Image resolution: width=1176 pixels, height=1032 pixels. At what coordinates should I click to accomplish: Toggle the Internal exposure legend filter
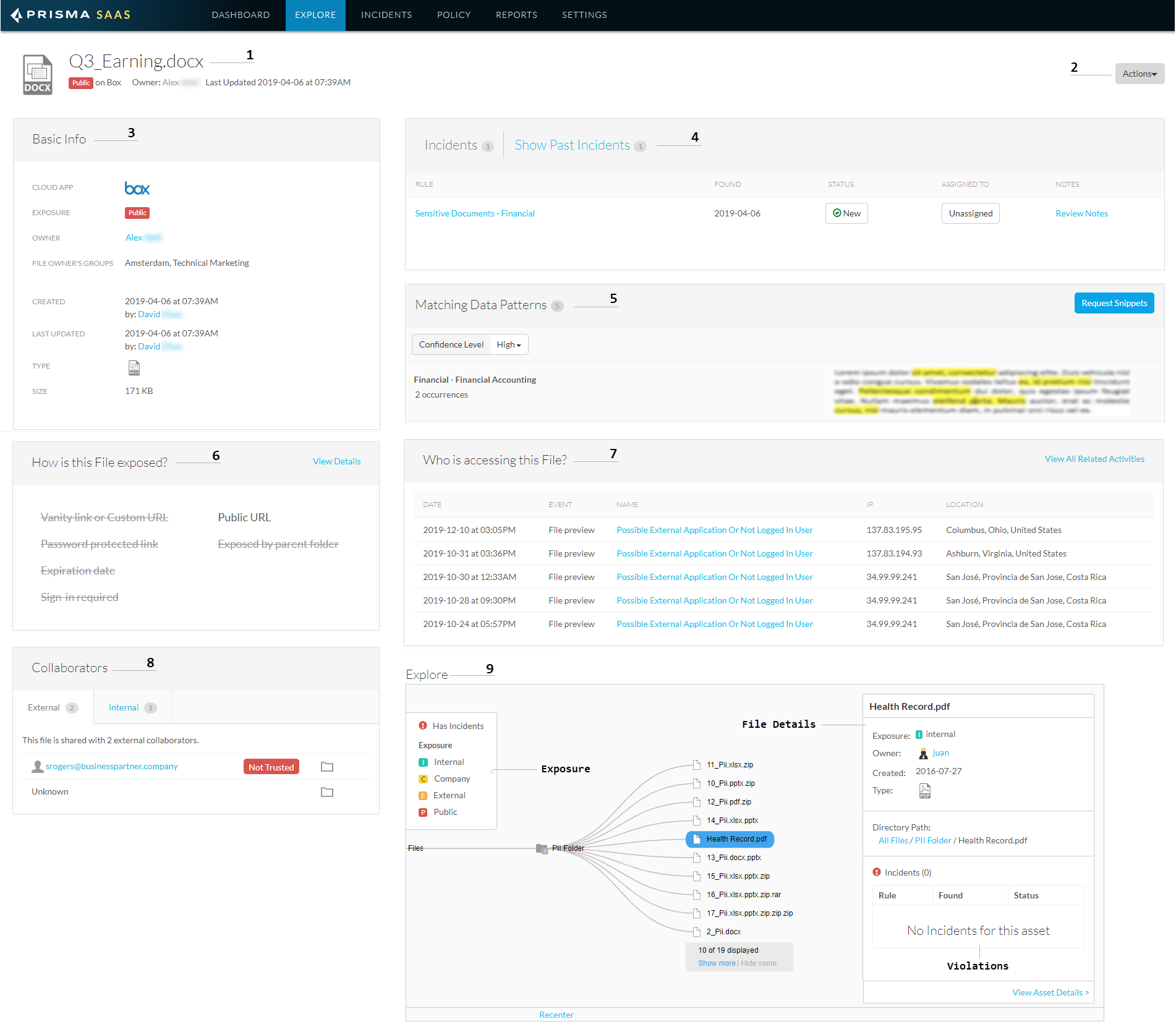coord(424,762)
